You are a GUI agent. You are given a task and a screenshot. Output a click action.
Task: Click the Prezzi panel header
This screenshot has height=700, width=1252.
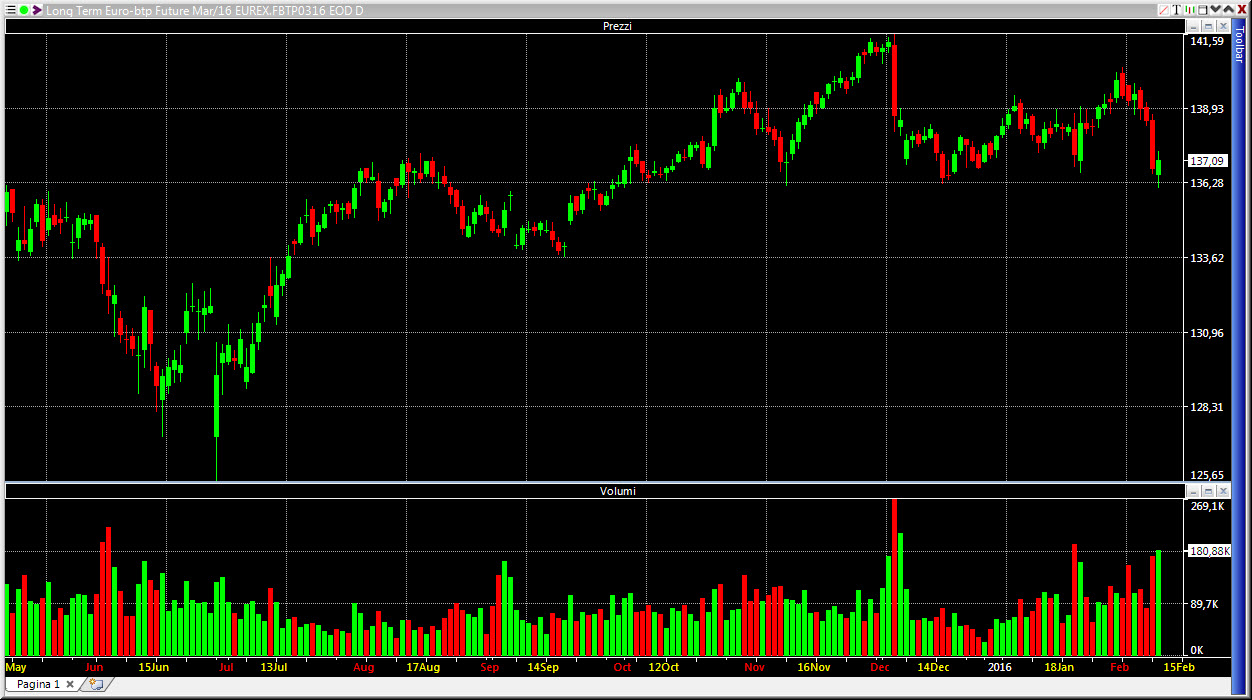click(595, 26)
